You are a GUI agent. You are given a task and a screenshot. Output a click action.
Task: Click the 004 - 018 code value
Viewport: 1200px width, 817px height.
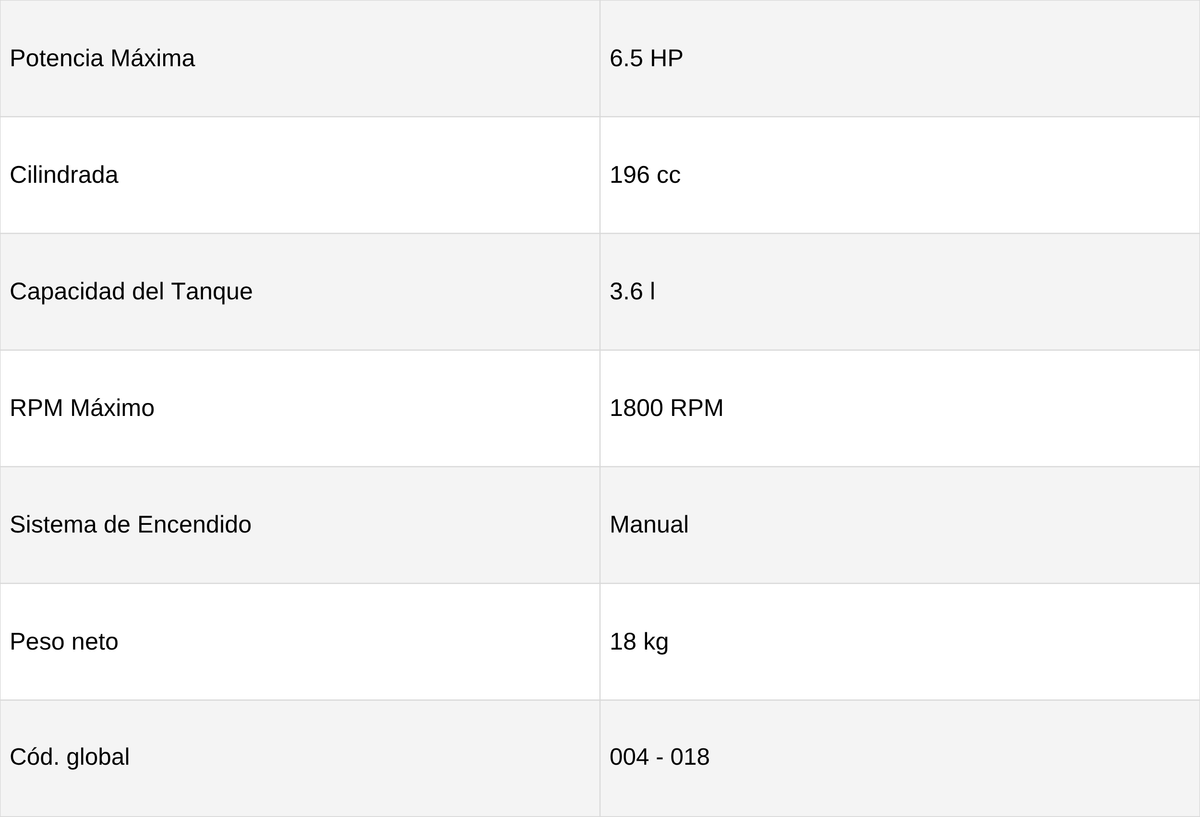click(x=660, y=758)
